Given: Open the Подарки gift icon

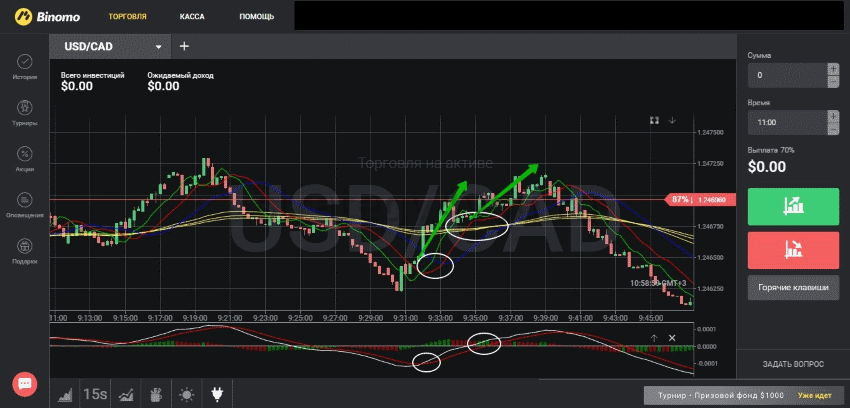Looking at the screenshot, I should [25, 246].
